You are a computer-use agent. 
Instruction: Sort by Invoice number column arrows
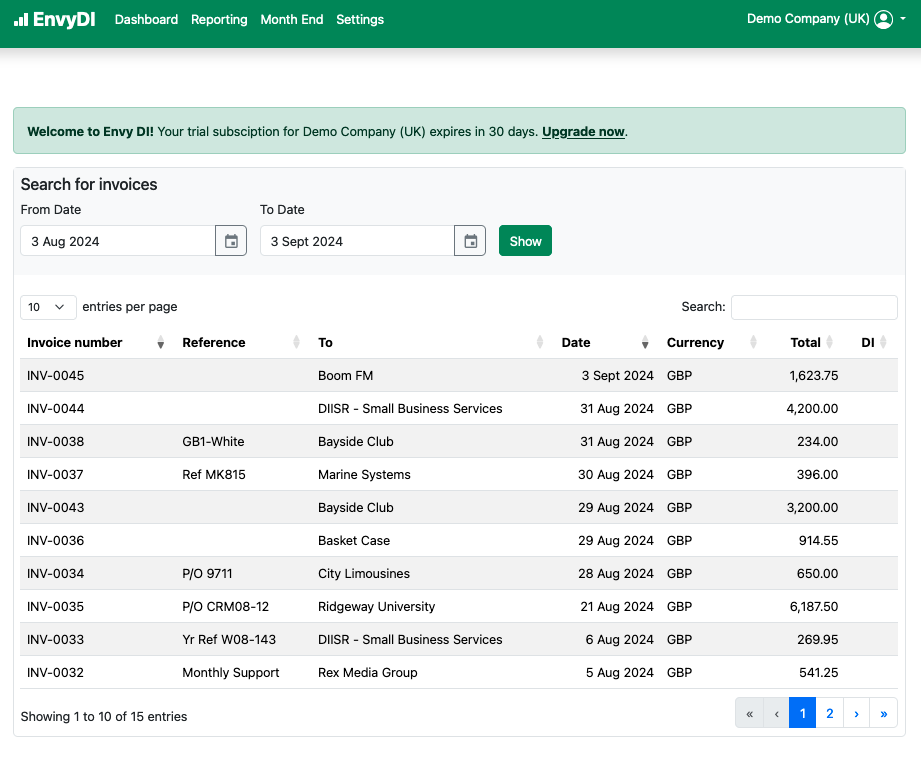tap(161, 343)
